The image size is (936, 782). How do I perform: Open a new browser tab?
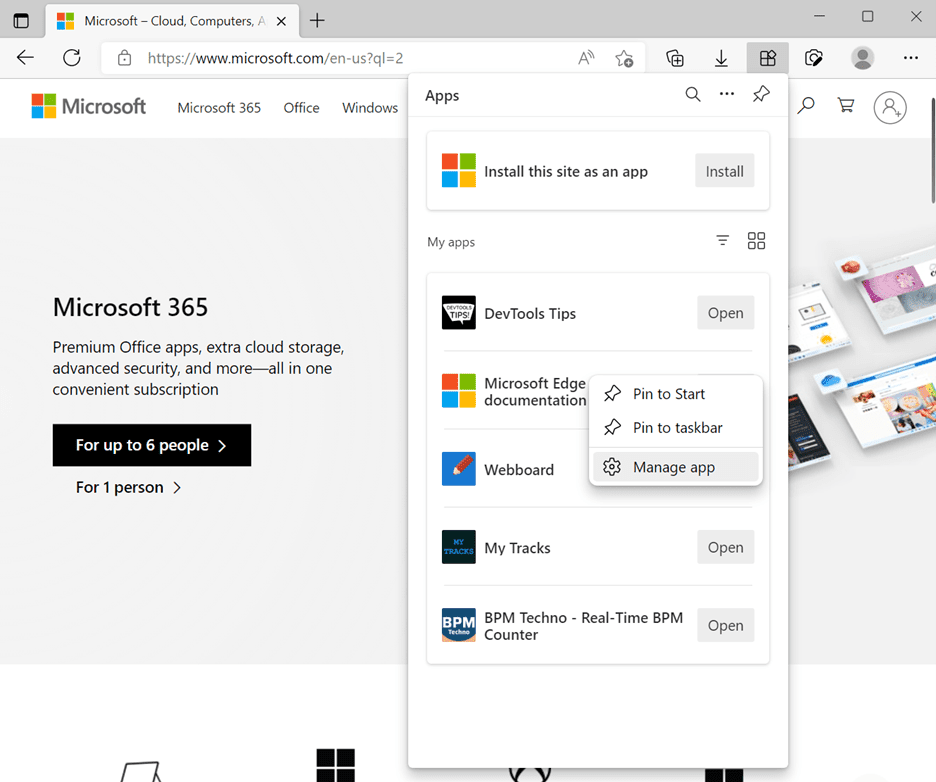click(317, 21)
